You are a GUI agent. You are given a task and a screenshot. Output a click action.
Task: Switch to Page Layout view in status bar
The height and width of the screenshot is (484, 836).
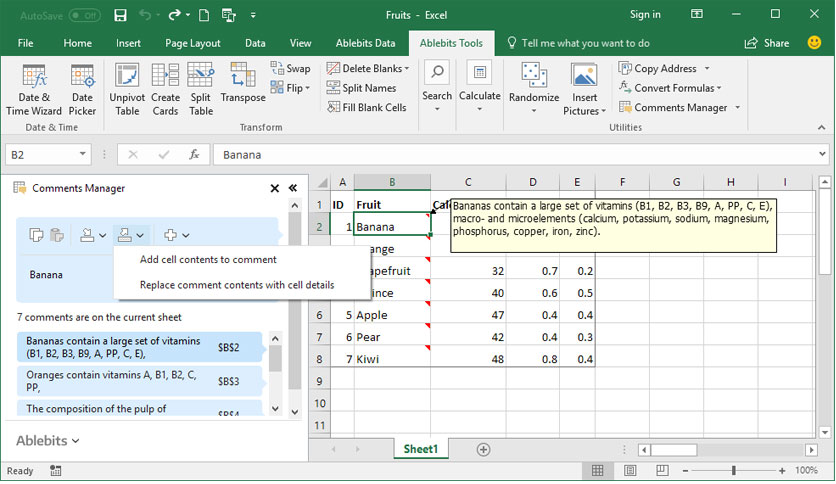[x=630, y=471]
